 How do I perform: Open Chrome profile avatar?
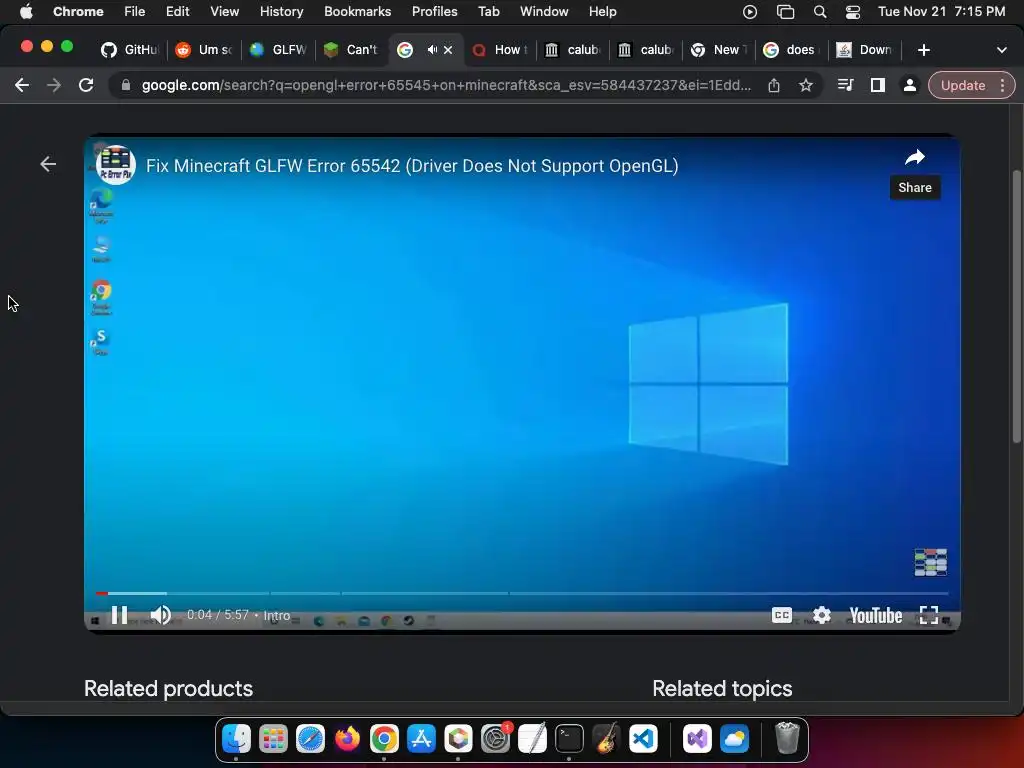(909, 85)
